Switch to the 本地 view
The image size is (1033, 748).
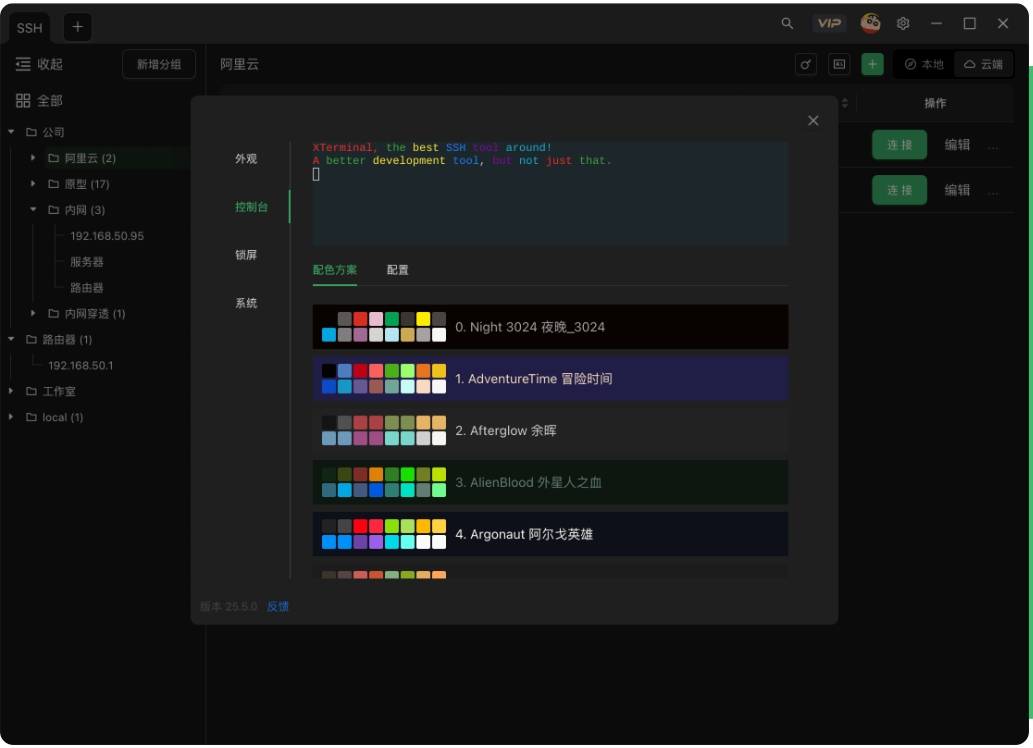(x=924, y=64)
